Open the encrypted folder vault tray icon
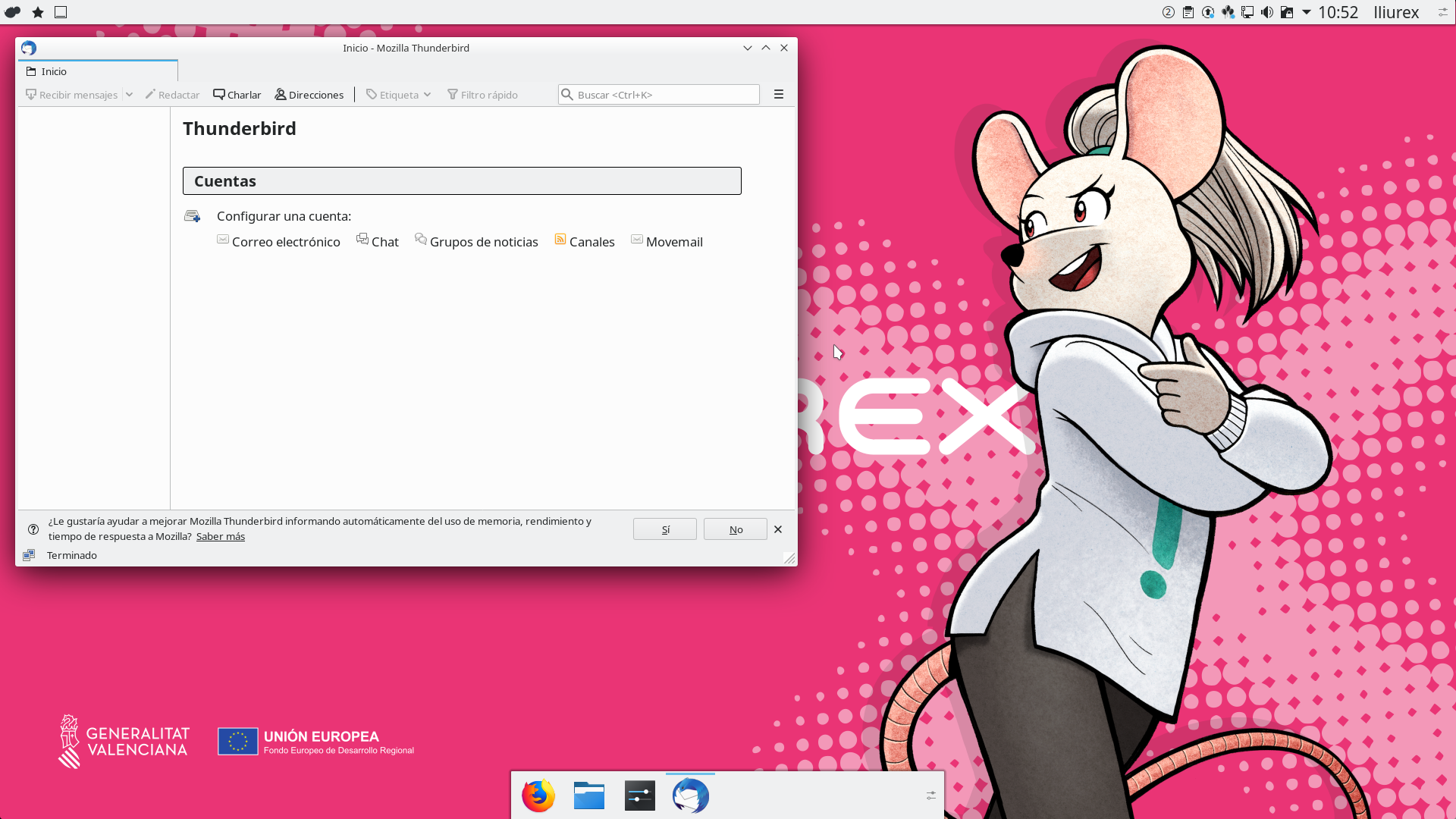 click(1287, 12)
